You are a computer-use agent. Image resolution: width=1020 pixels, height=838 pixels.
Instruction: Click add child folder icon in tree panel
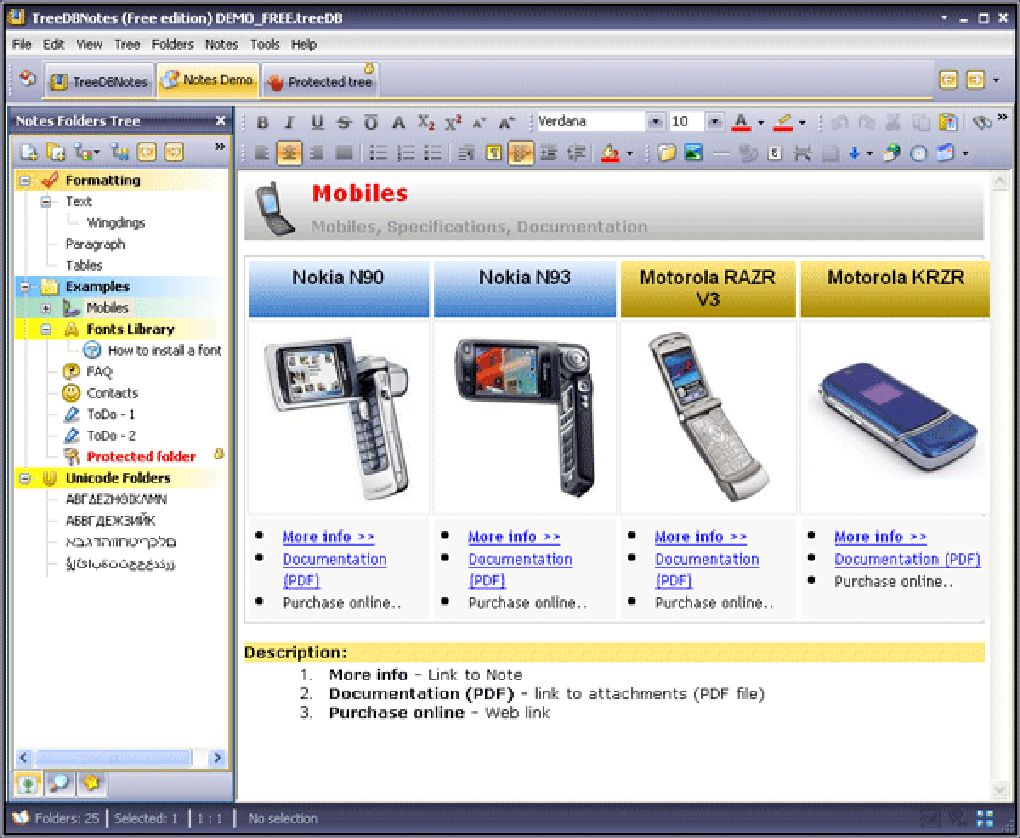click(x=56, y=152)
